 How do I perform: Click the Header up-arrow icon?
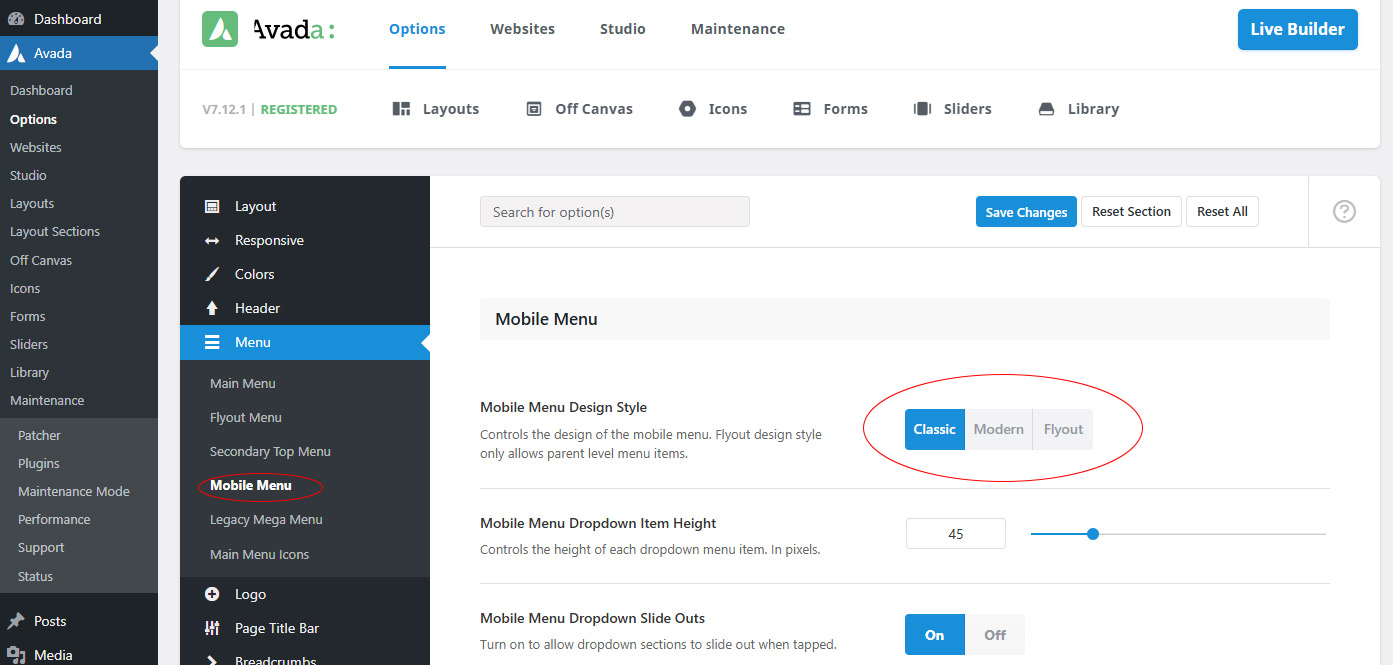tap(212, 308)
